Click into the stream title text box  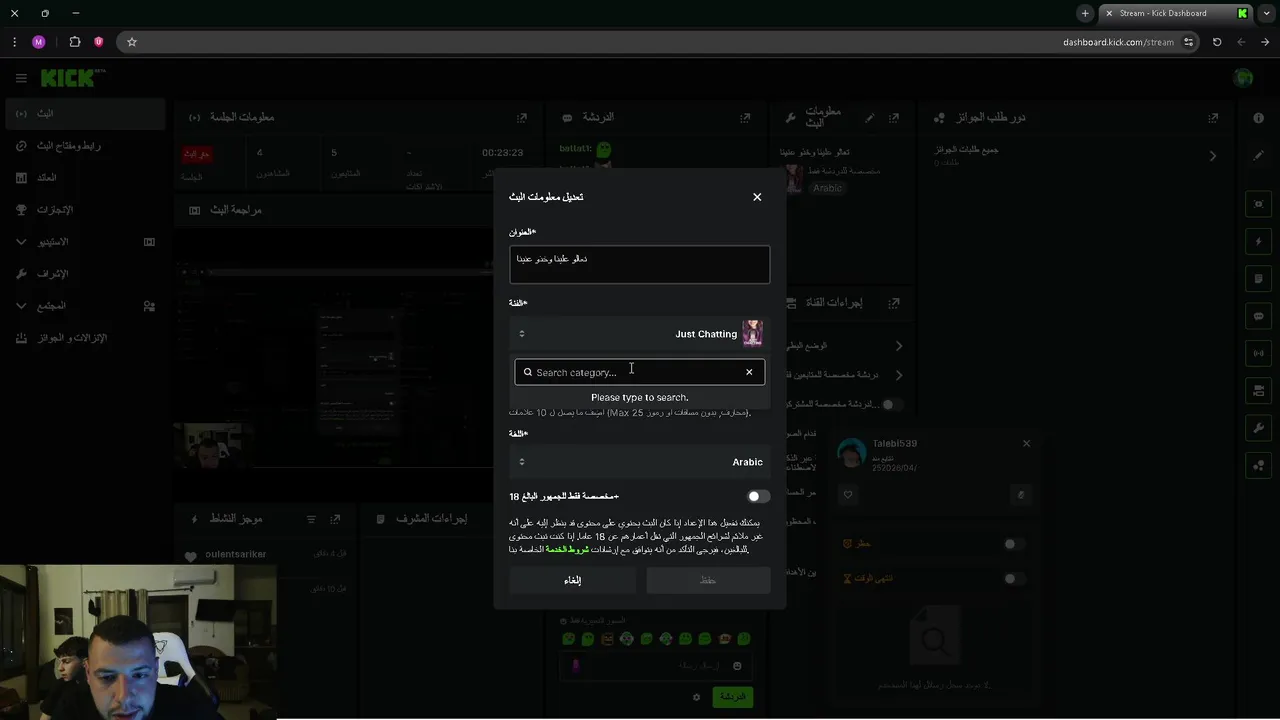(640, 265)
